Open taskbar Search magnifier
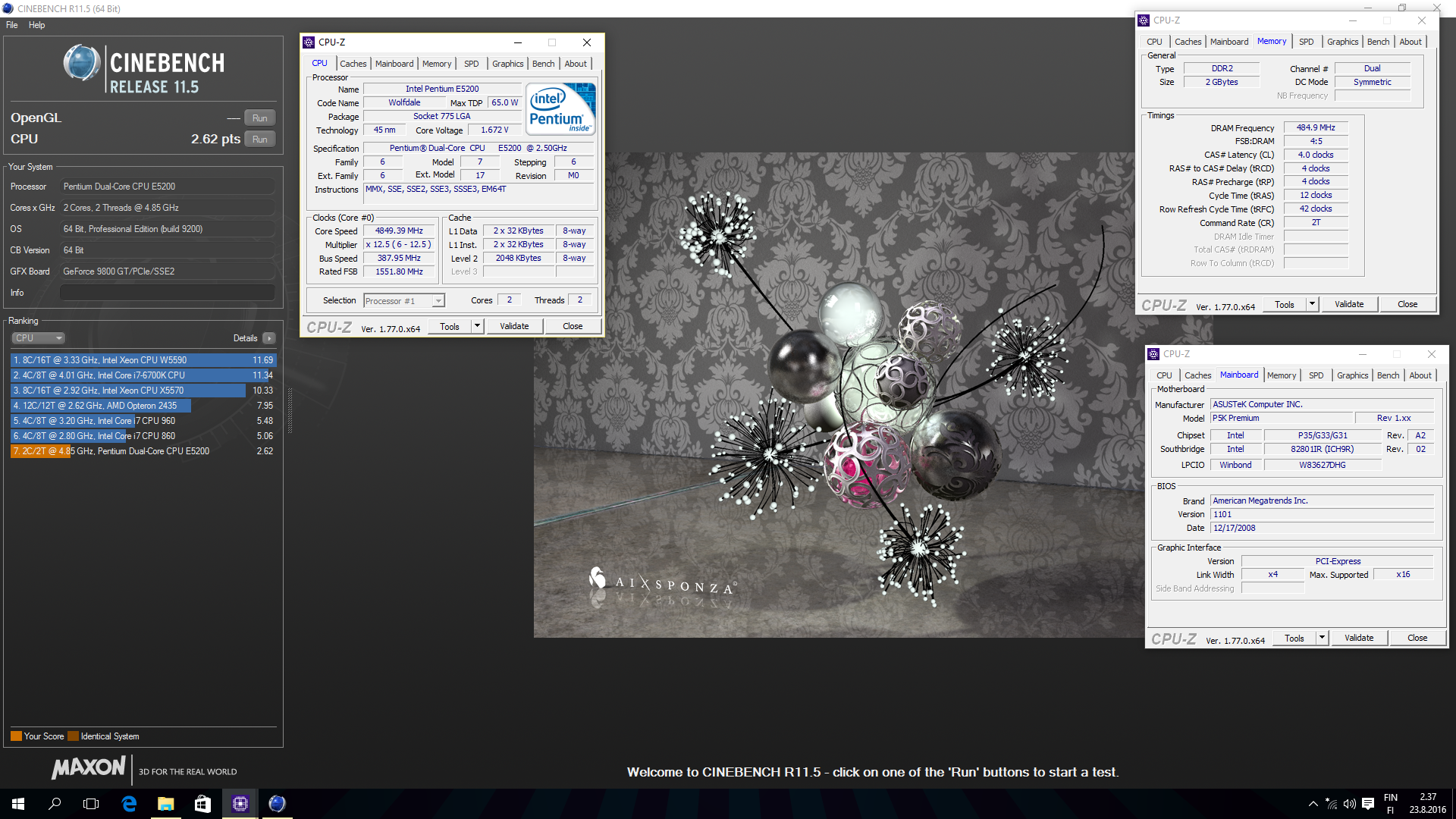The width and height of the screenshot is (1456, 819). pyautogui.click(x=55, y=804)
